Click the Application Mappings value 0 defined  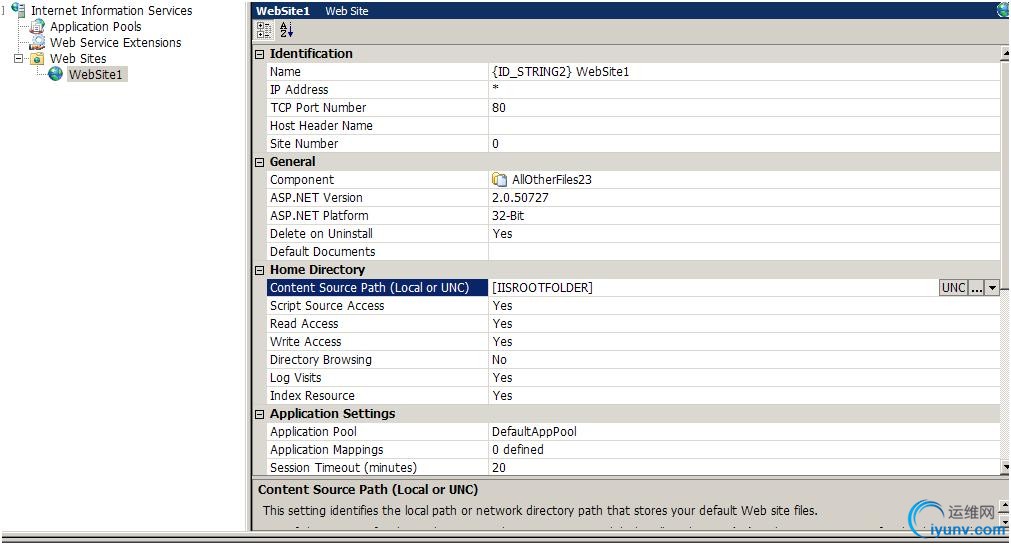[518, 450]
